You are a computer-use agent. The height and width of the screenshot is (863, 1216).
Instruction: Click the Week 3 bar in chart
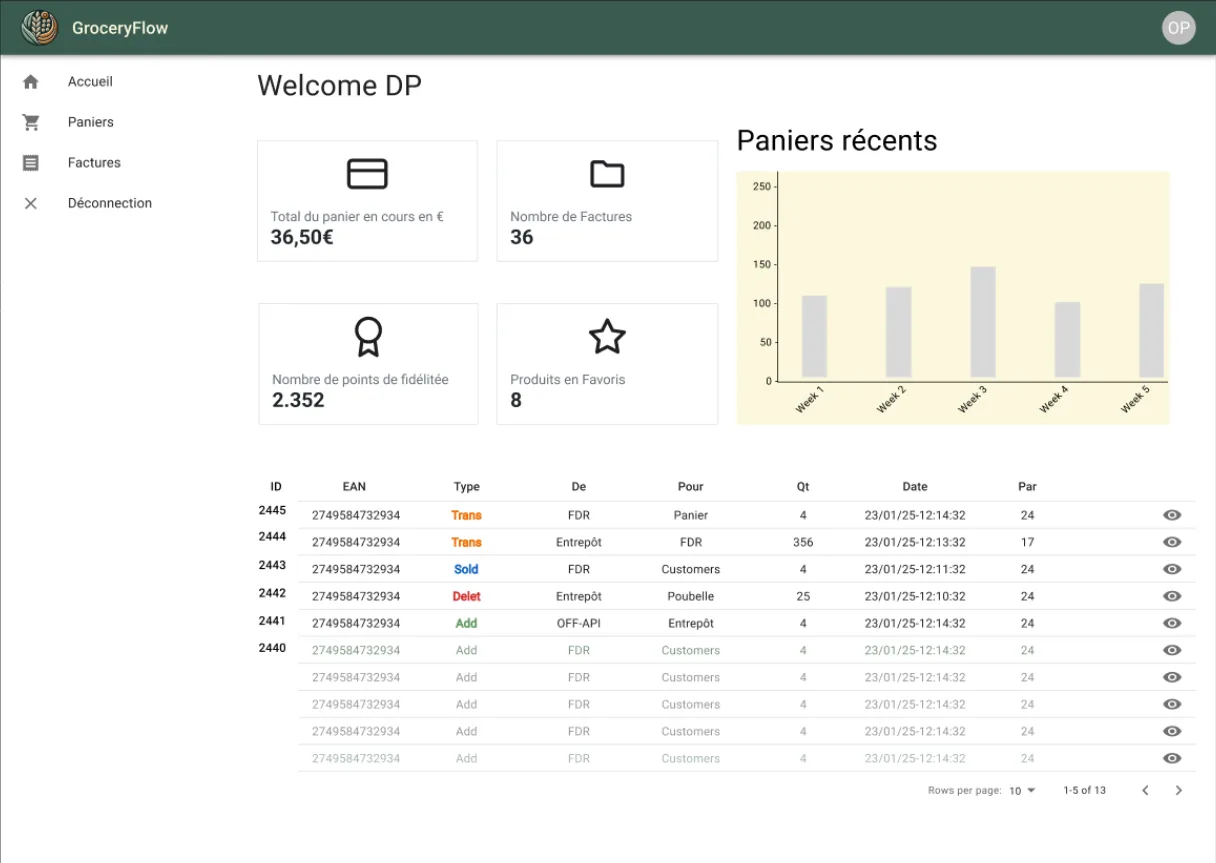[983, 322]
